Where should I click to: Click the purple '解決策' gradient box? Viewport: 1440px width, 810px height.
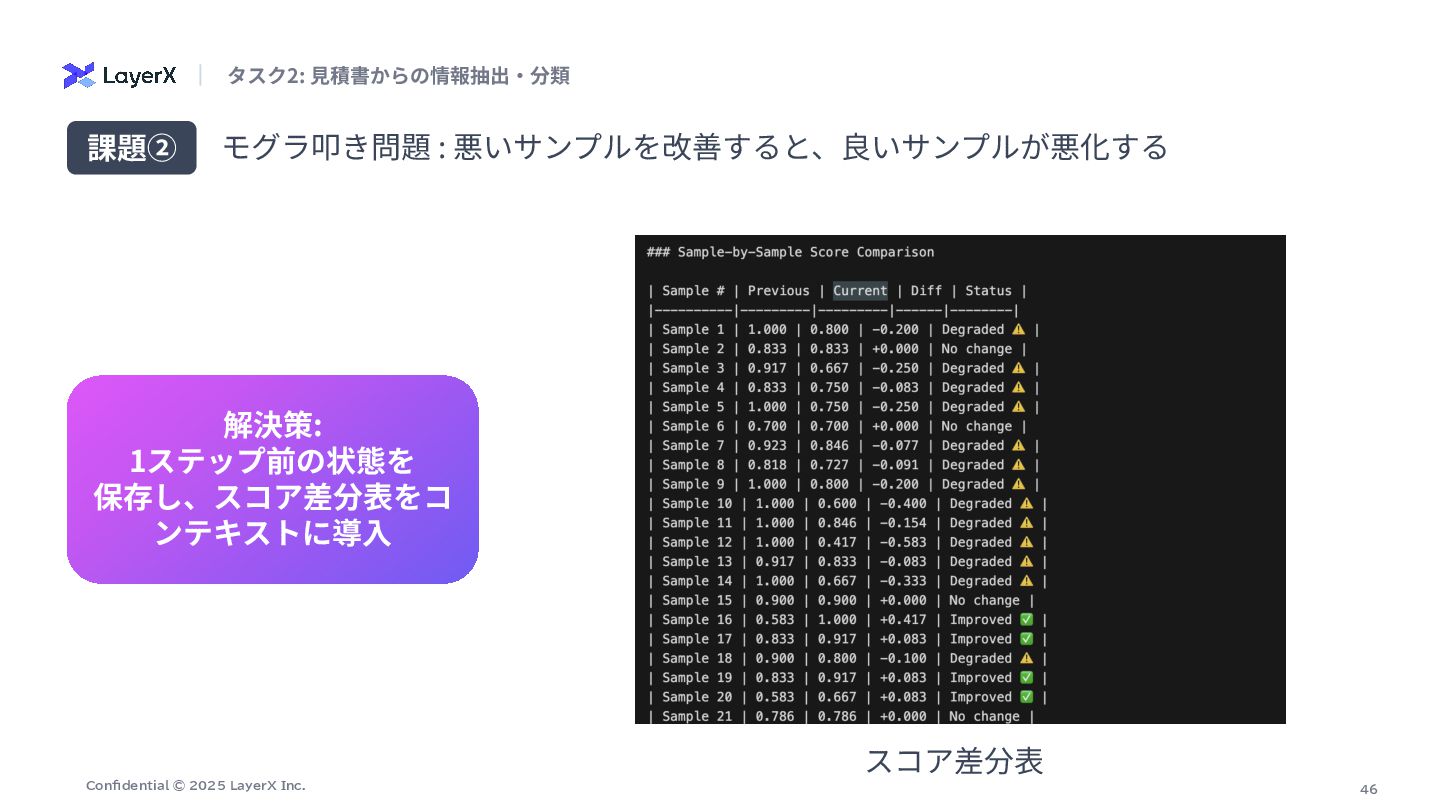point(273,479)
